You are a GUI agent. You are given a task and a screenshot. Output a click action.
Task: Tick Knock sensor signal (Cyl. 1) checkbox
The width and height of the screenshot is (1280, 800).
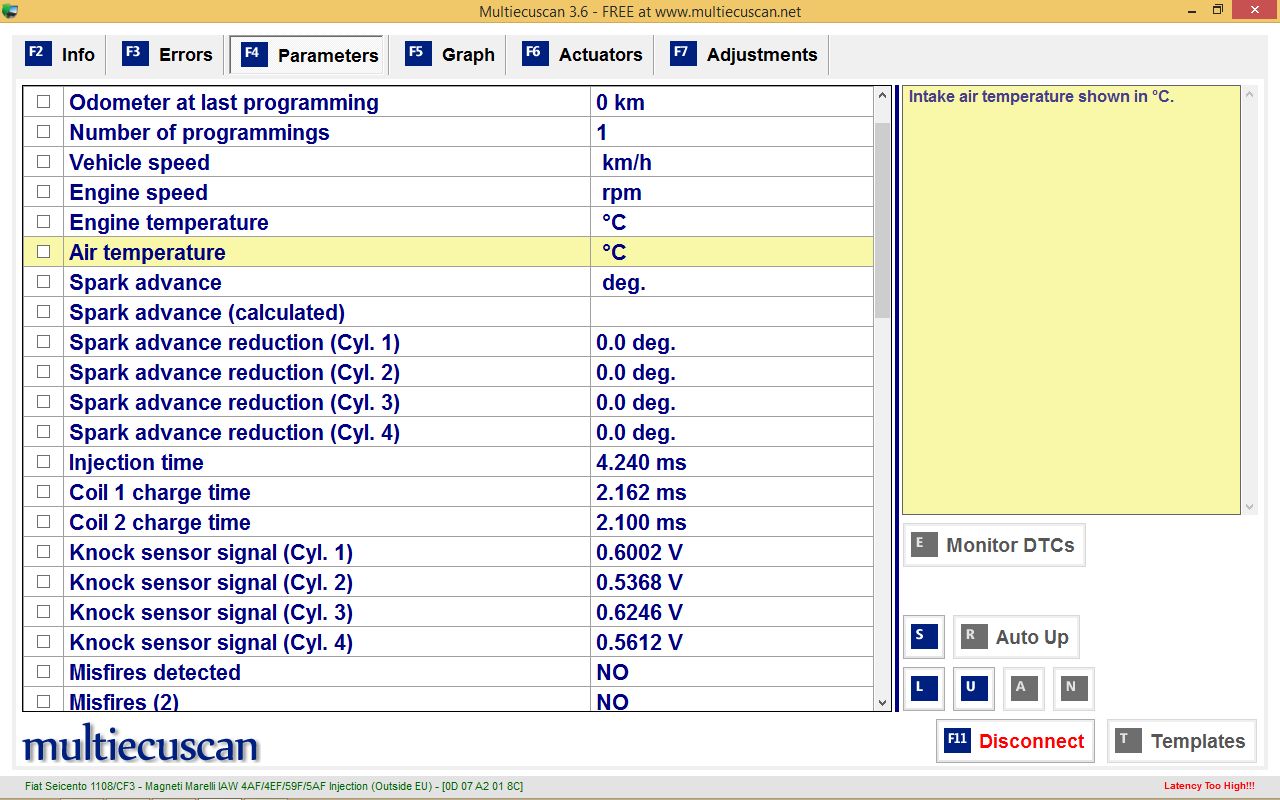tap(43, 552)
